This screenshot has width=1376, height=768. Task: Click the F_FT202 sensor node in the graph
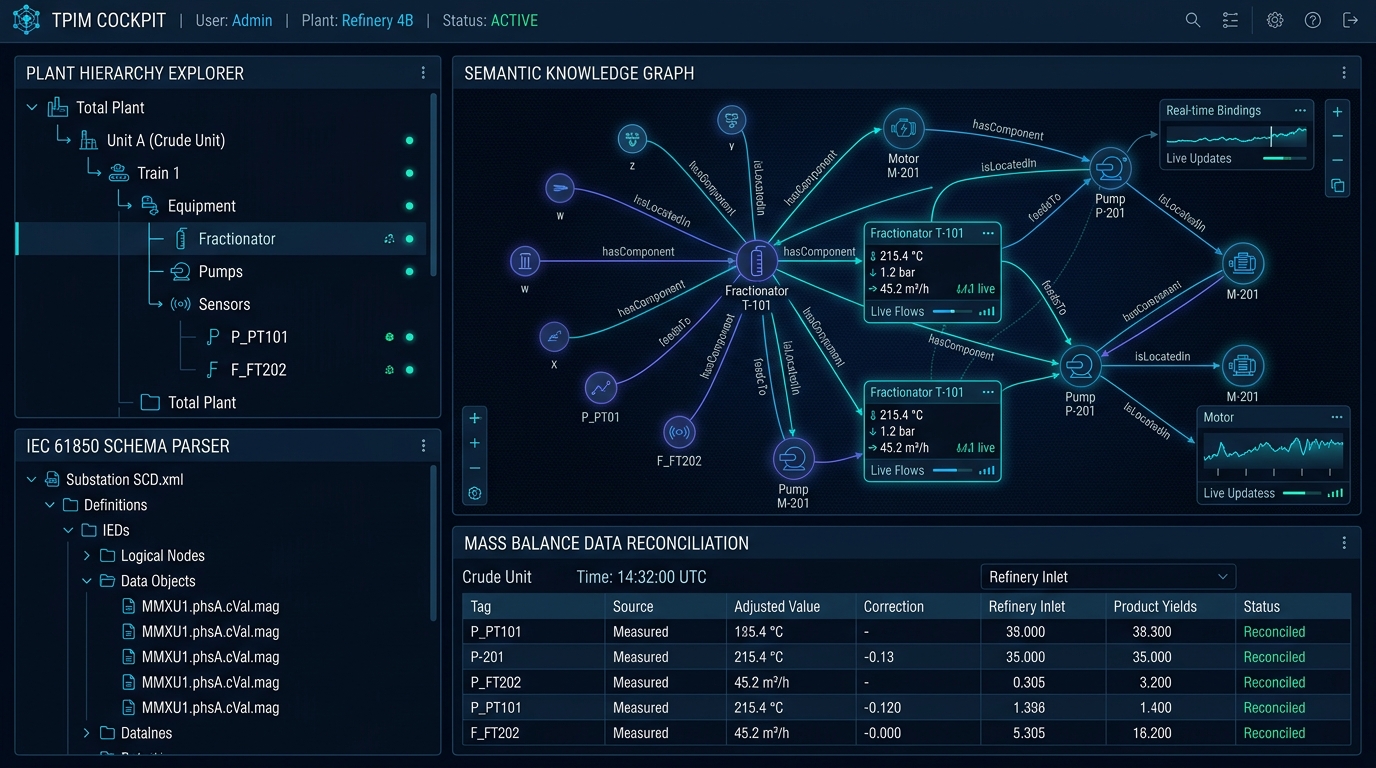click(x=680, y=433)
